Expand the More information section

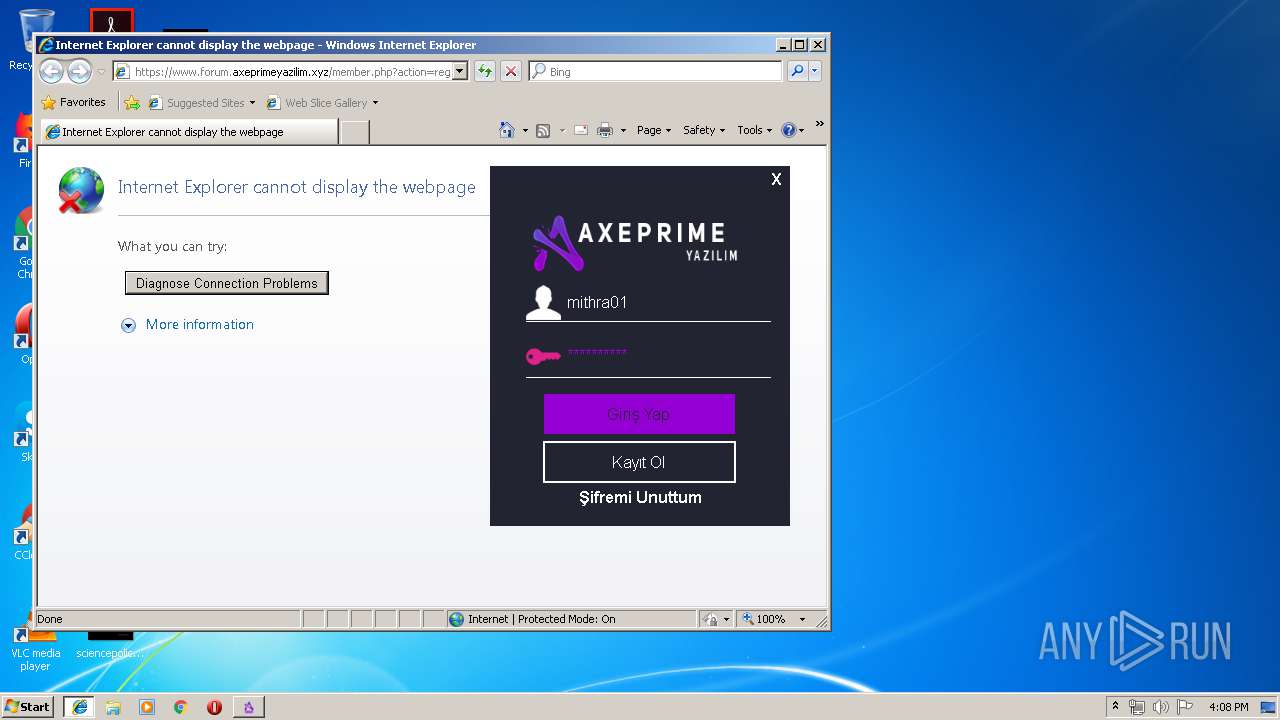pyautogui.click(x=187, y=325)
